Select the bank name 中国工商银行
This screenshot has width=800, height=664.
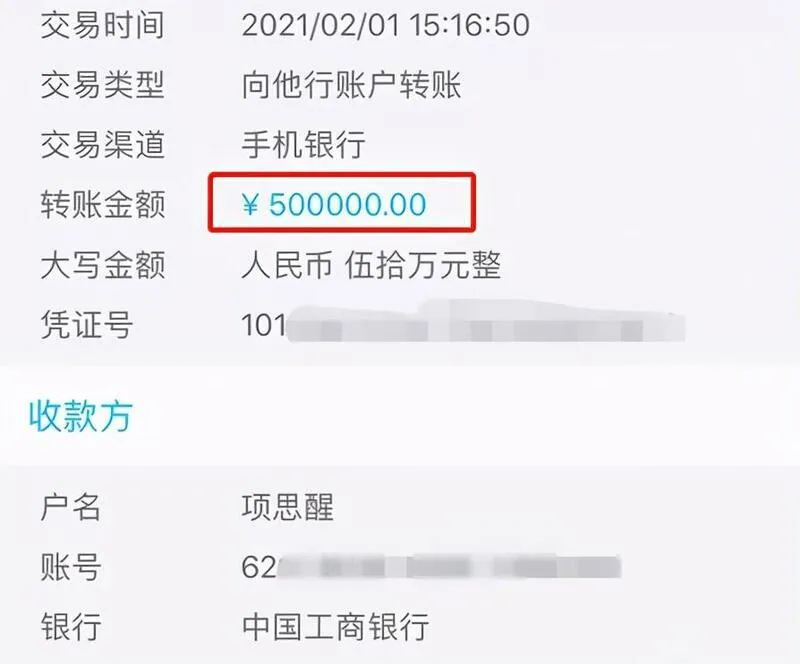[335, 626]
